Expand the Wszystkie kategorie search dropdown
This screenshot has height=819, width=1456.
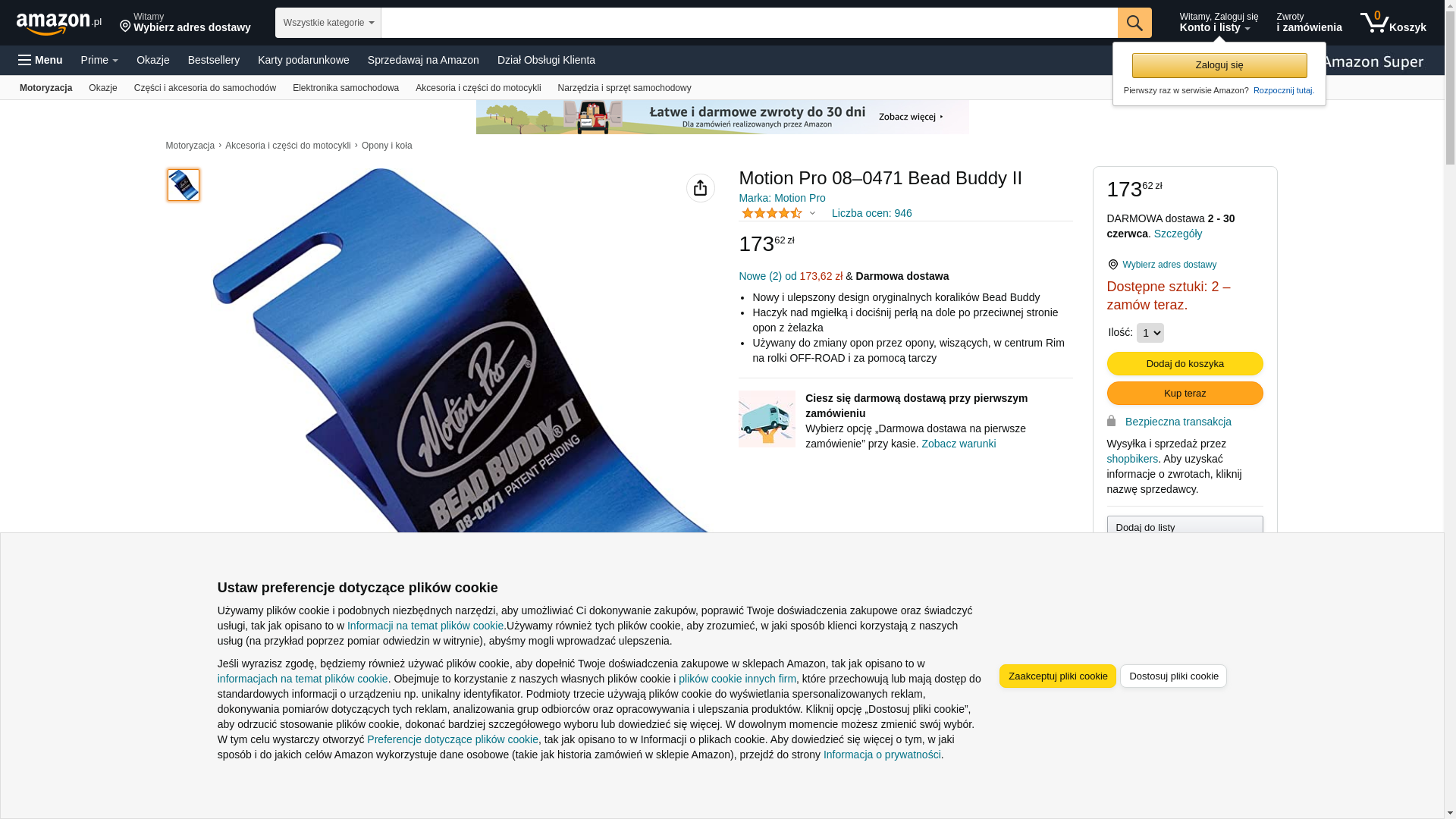(x=328, y=23)
